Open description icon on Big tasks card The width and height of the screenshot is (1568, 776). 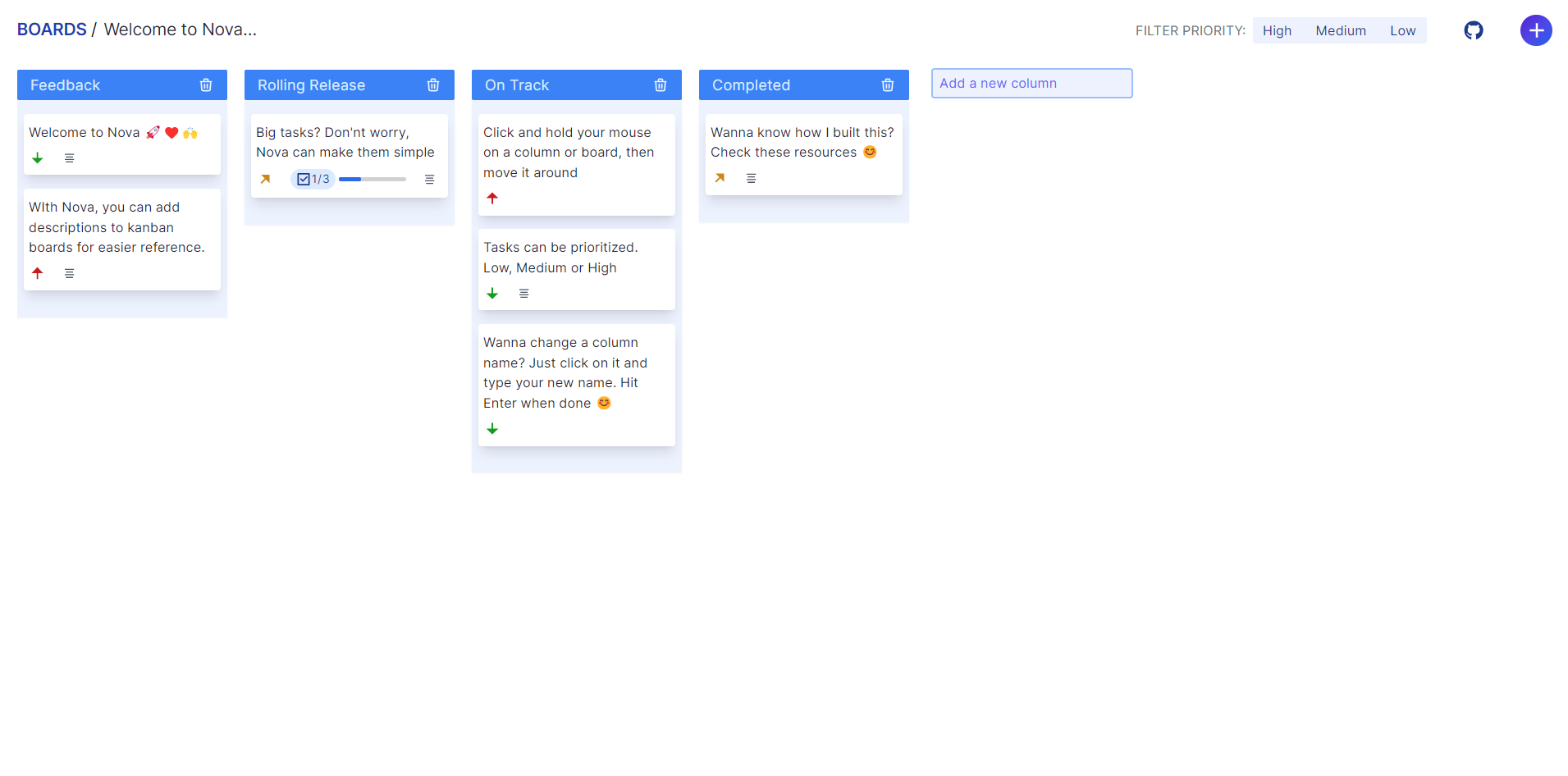tap(430, 179)
